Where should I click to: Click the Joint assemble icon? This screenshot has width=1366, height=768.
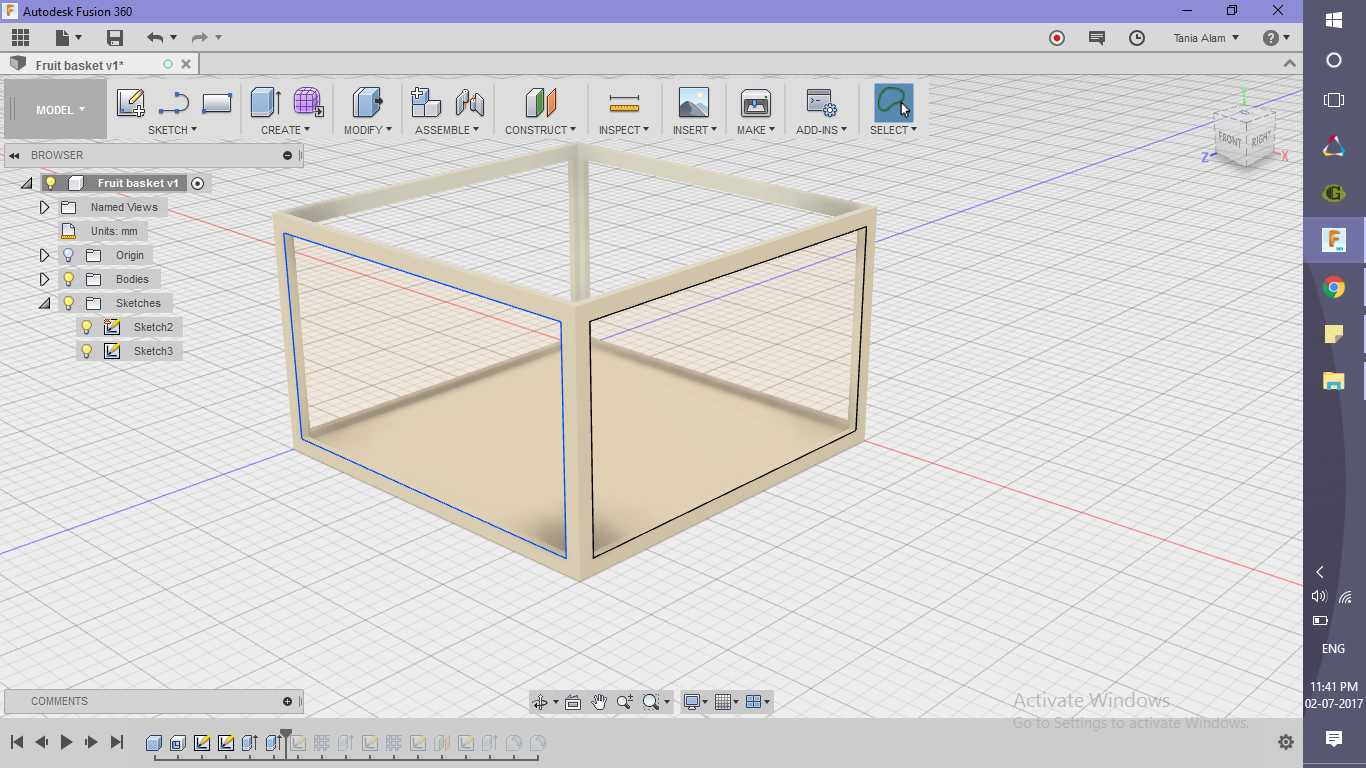469,102
